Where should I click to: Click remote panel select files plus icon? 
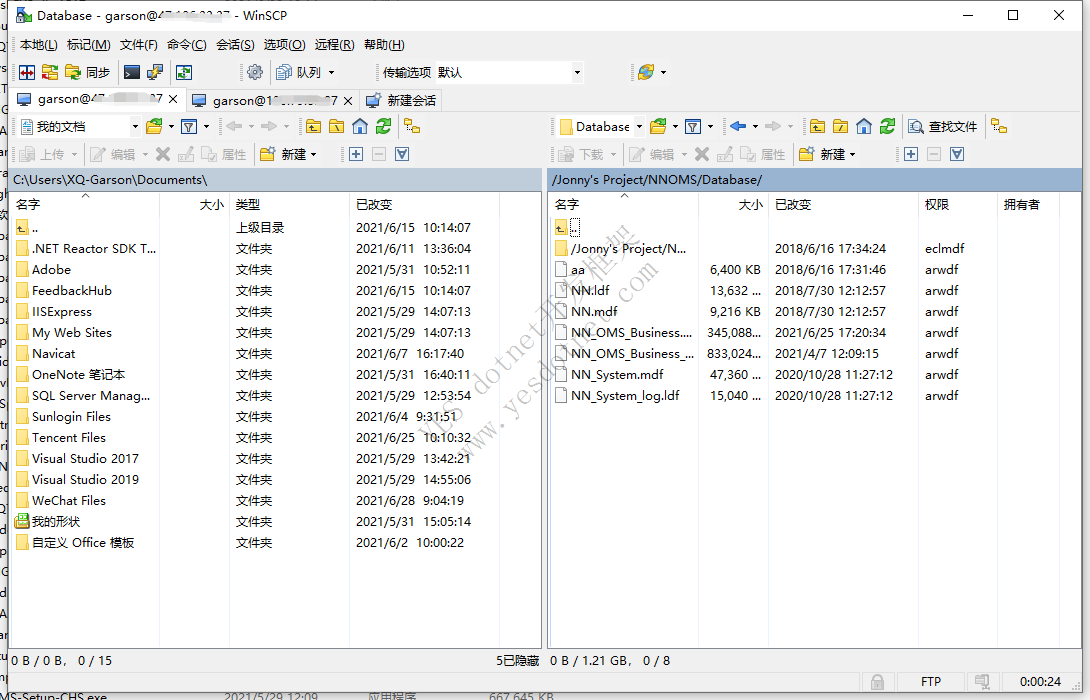[x=911, y=154]
